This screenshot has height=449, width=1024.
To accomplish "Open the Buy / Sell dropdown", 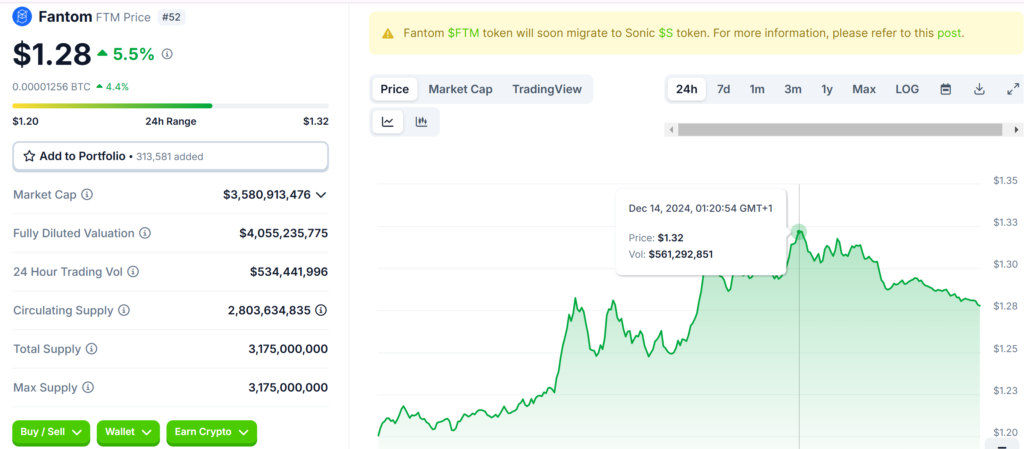I will click(x=51, y=432).
